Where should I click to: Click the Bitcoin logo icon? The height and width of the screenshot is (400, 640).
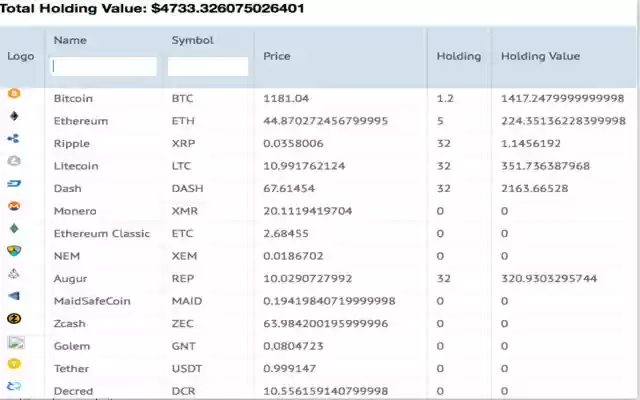click(14, 93)
